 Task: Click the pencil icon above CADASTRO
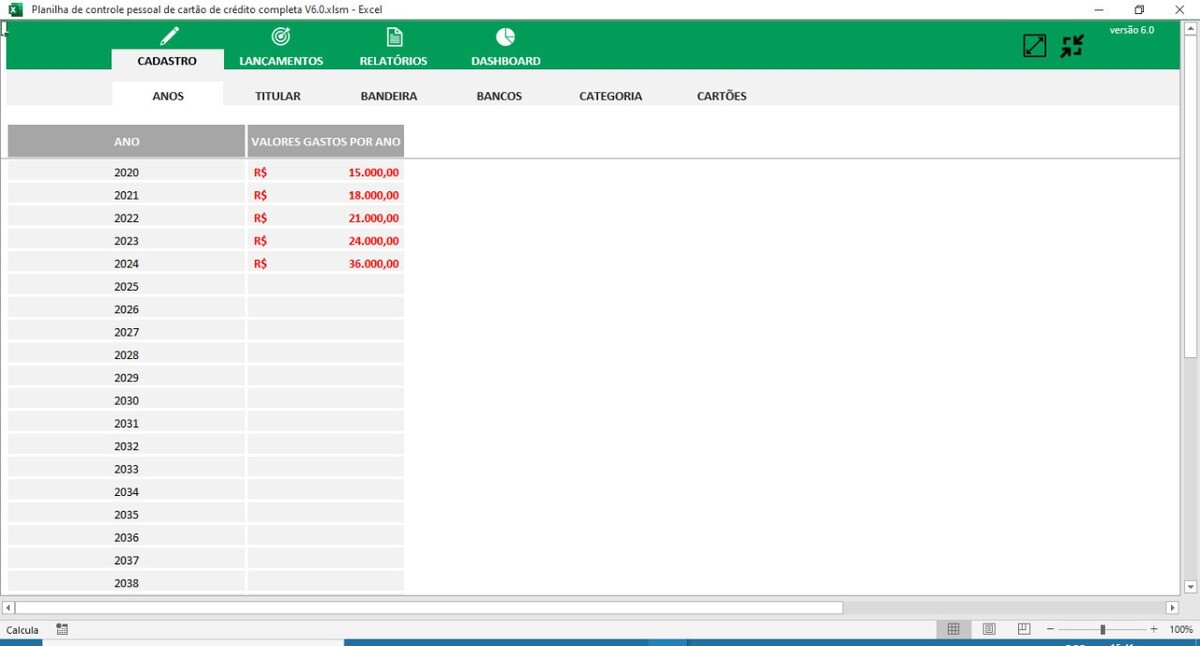coord(169,38)
